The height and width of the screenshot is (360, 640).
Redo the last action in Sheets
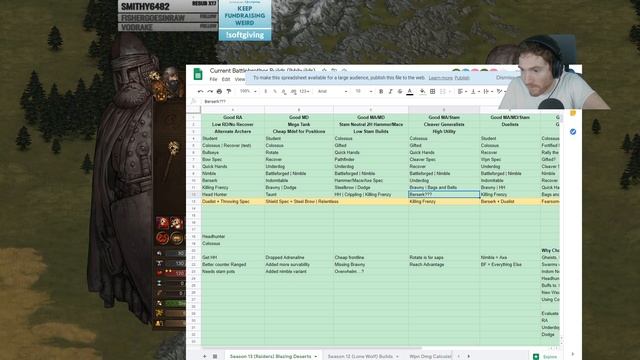coord(210,91)
